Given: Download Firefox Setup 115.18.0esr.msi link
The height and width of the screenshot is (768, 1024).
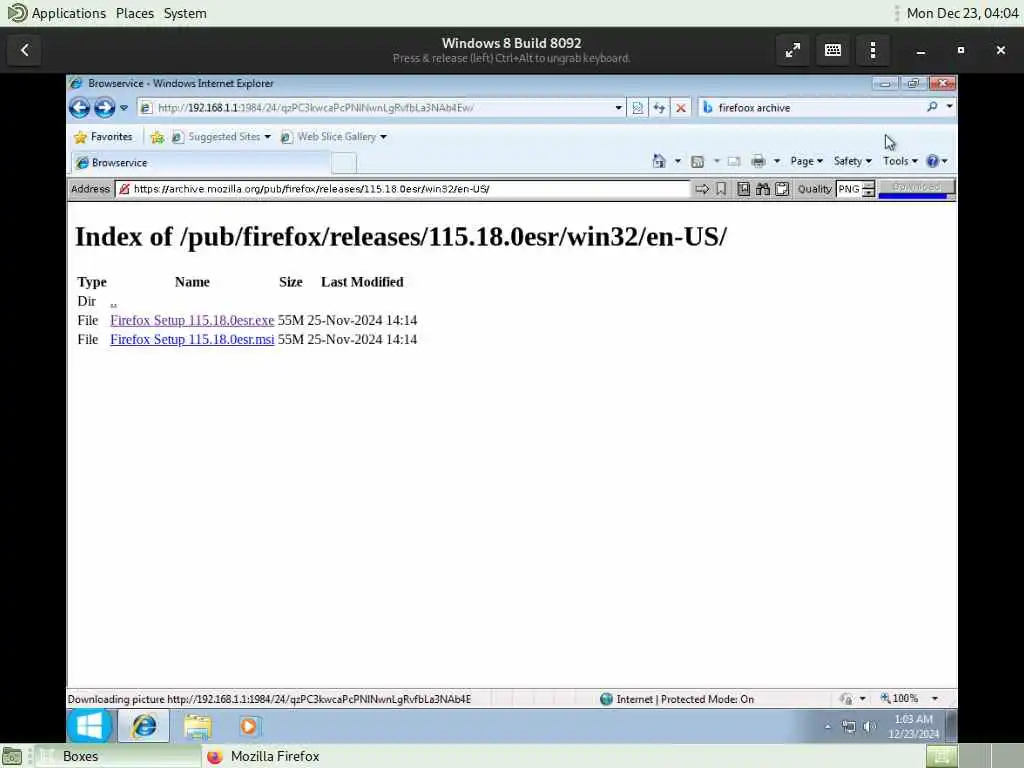Looking at the screenshot, I should (192, 339).
